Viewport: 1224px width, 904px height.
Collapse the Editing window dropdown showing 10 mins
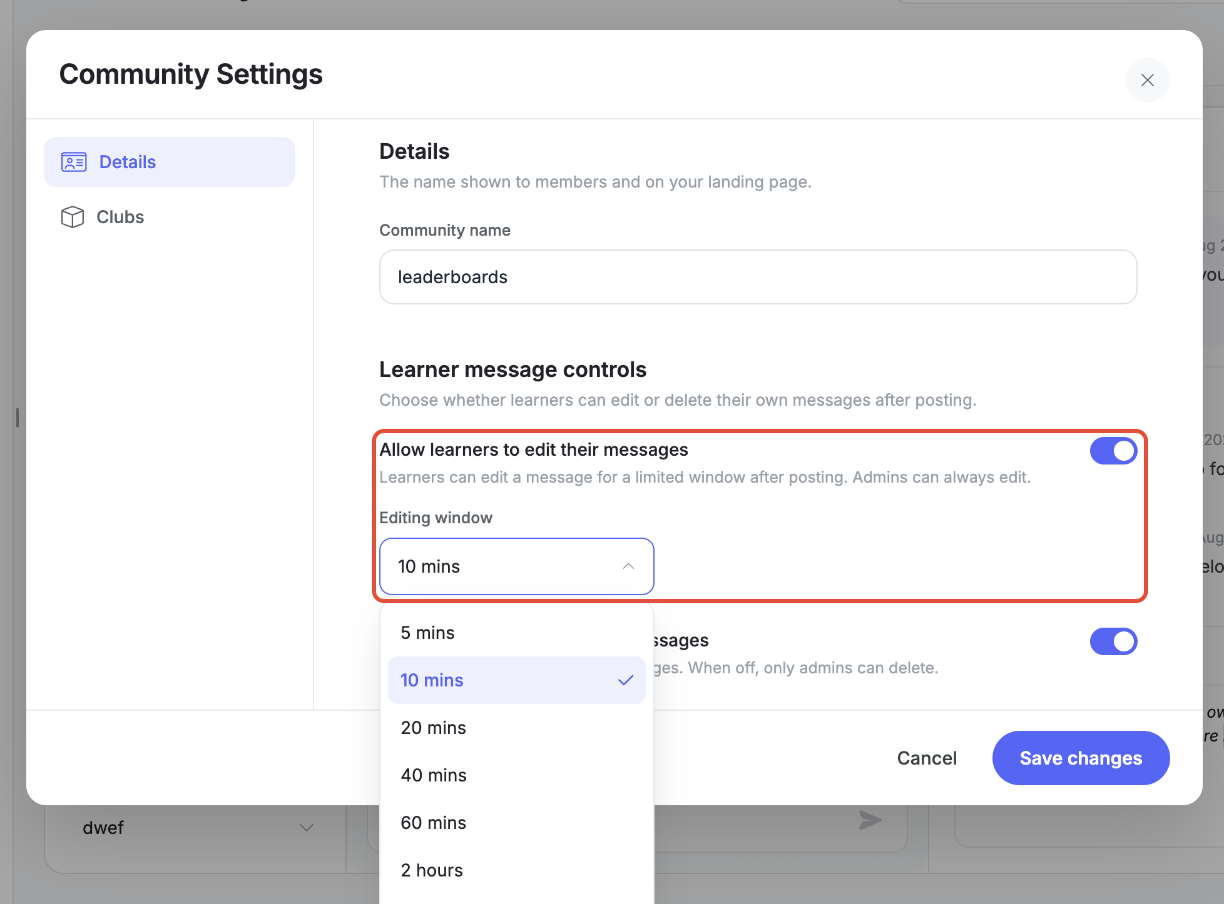tap(516, 566)
